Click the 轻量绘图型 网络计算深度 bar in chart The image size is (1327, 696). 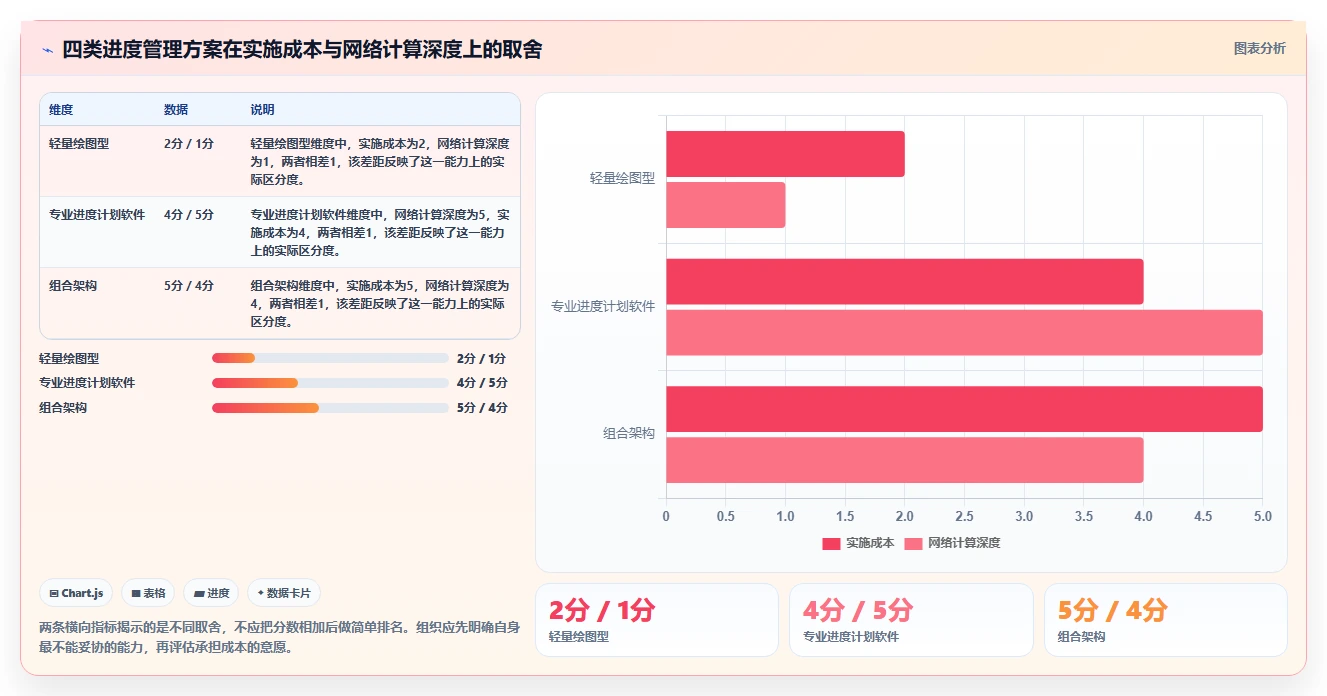[x=726, y=205]
